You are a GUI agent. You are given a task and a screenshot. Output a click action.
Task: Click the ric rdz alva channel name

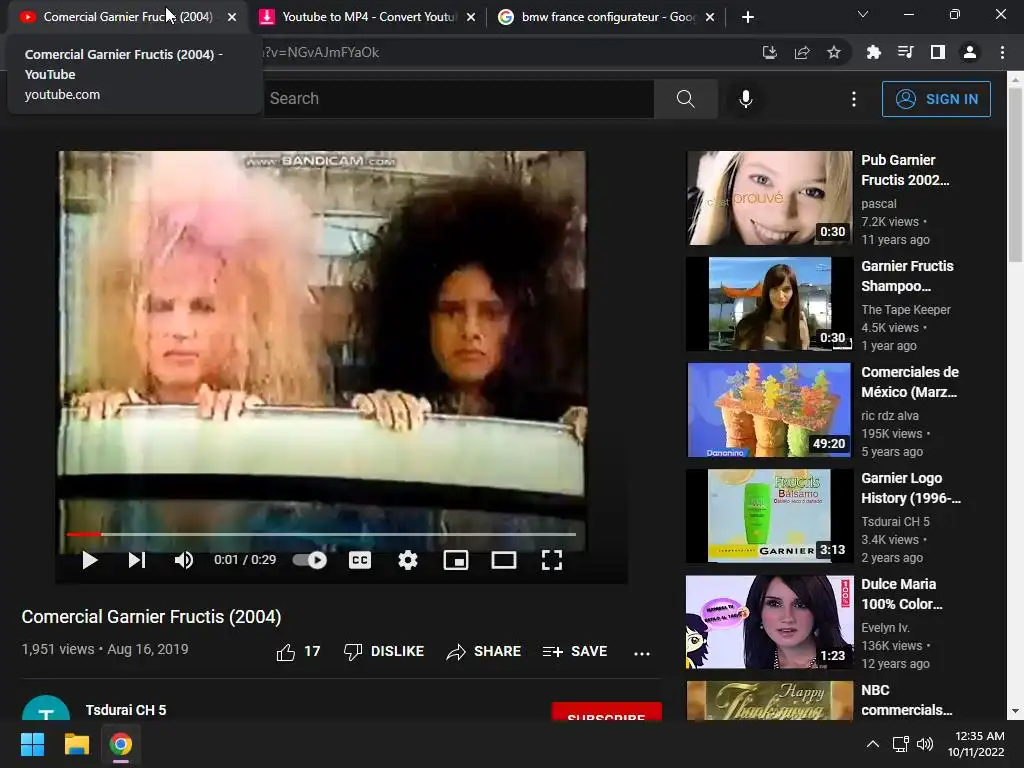click(889, 415)
